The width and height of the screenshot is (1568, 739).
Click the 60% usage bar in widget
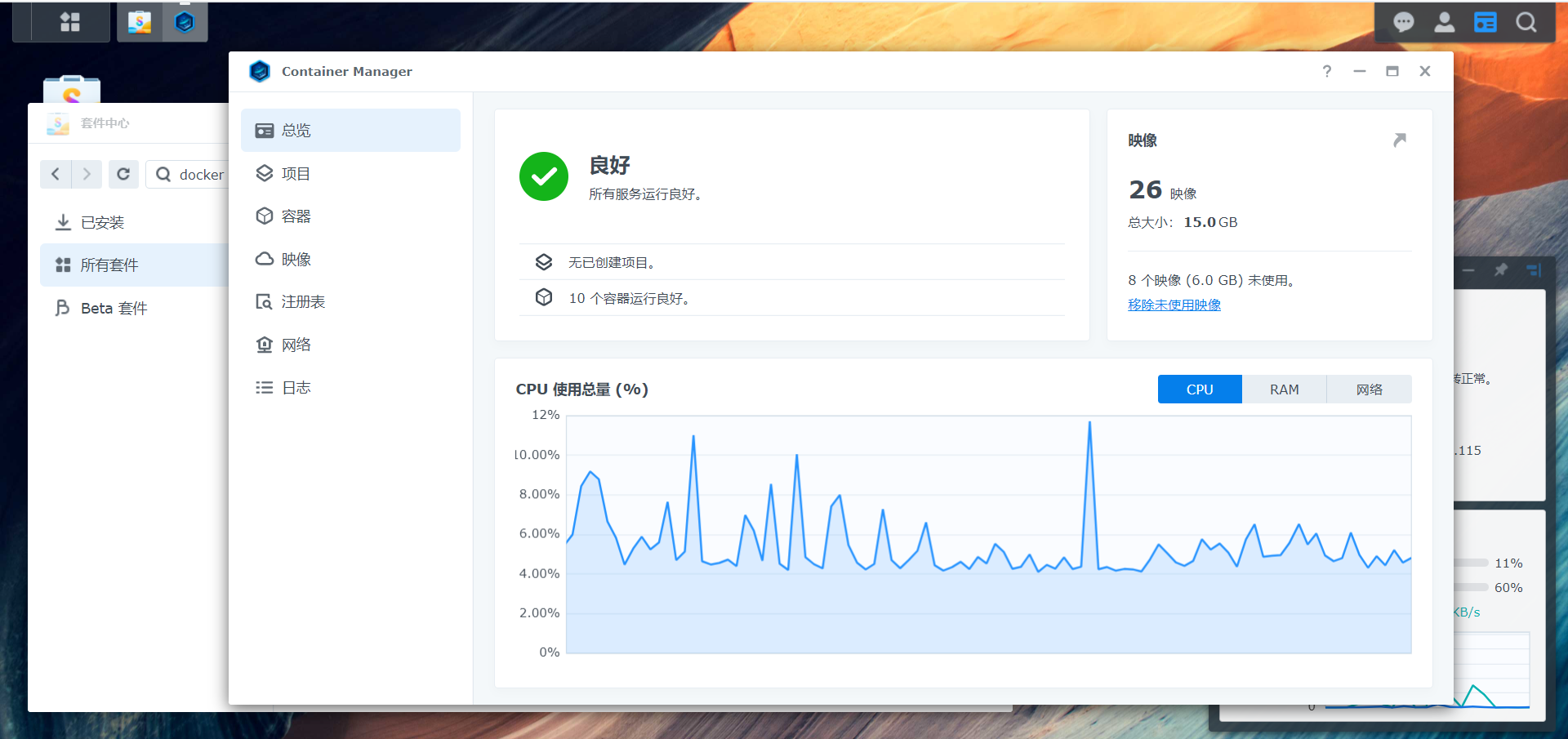click(1471, 587)
